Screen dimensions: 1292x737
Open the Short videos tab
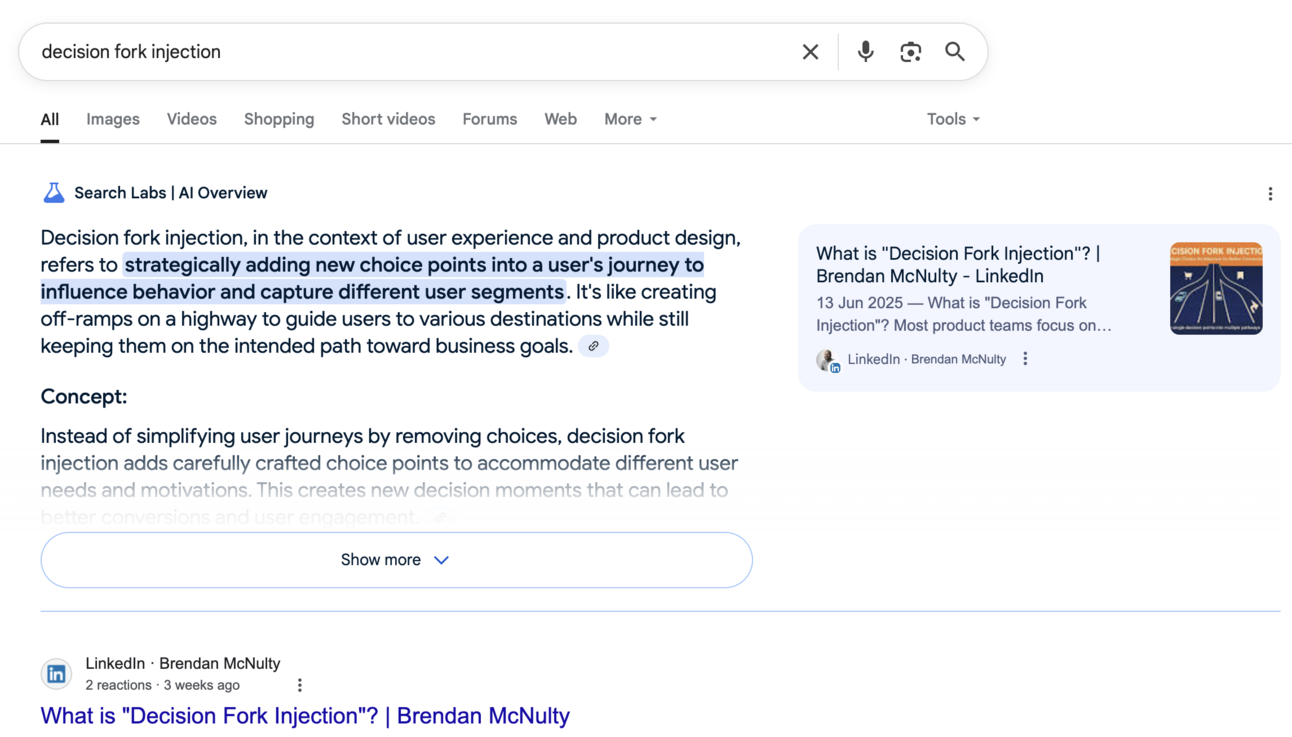pos(388,119)
